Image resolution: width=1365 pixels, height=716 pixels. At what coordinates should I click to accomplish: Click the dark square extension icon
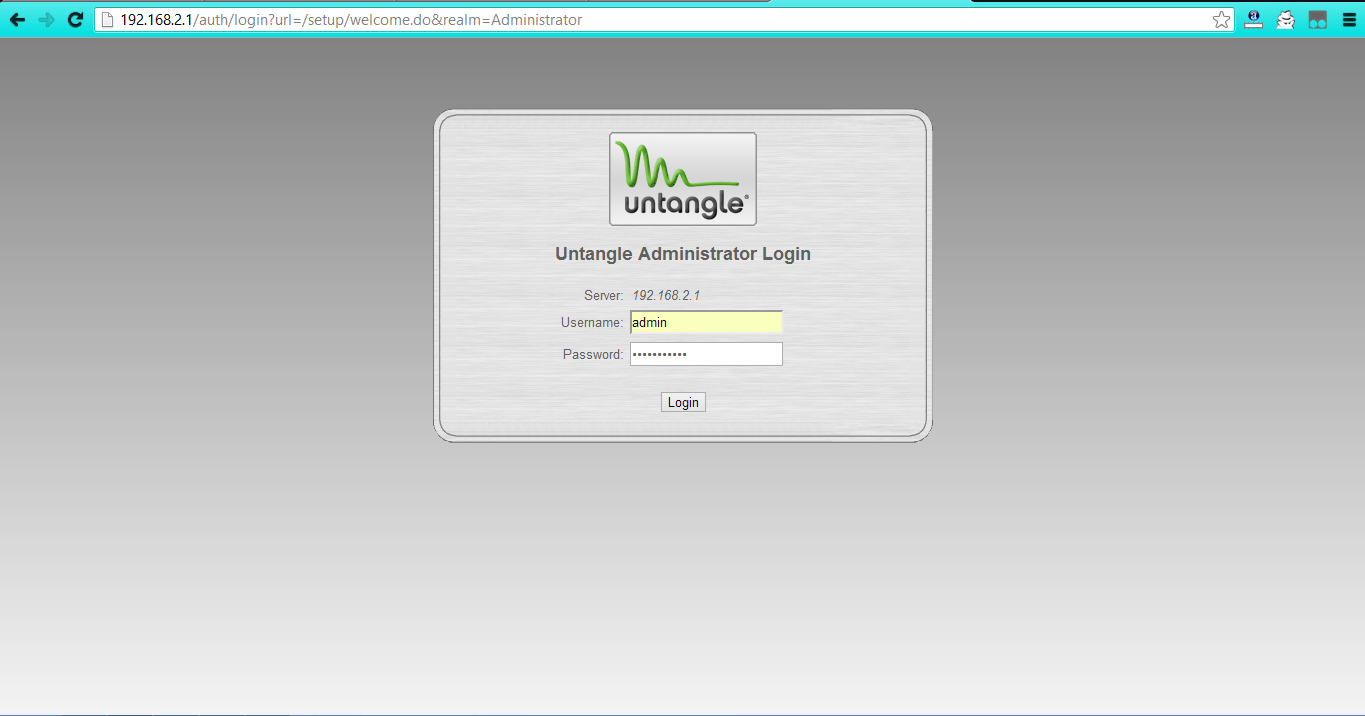pyautogui.click(x=1318, y=20)
